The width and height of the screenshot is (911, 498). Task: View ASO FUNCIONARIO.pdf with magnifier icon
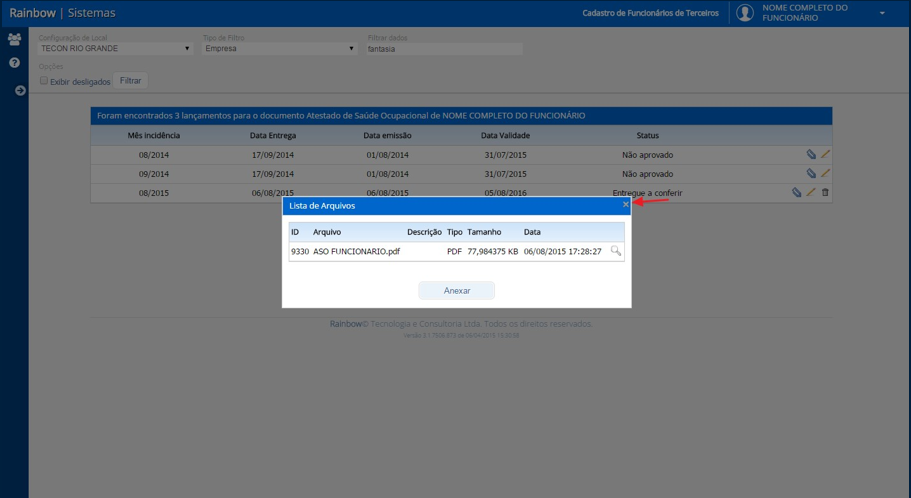point(616,251)
